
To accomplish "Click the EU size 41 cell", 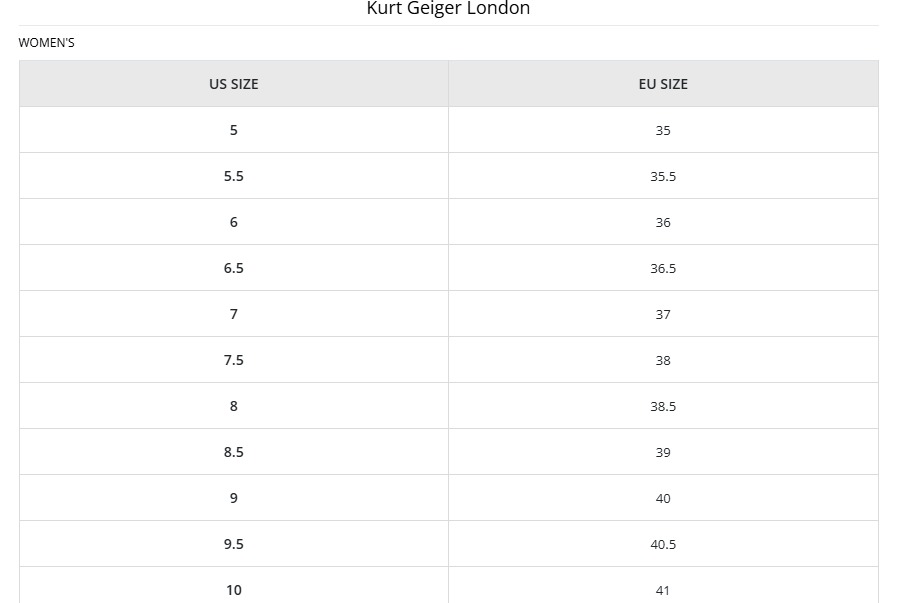I will pos(663,585).
